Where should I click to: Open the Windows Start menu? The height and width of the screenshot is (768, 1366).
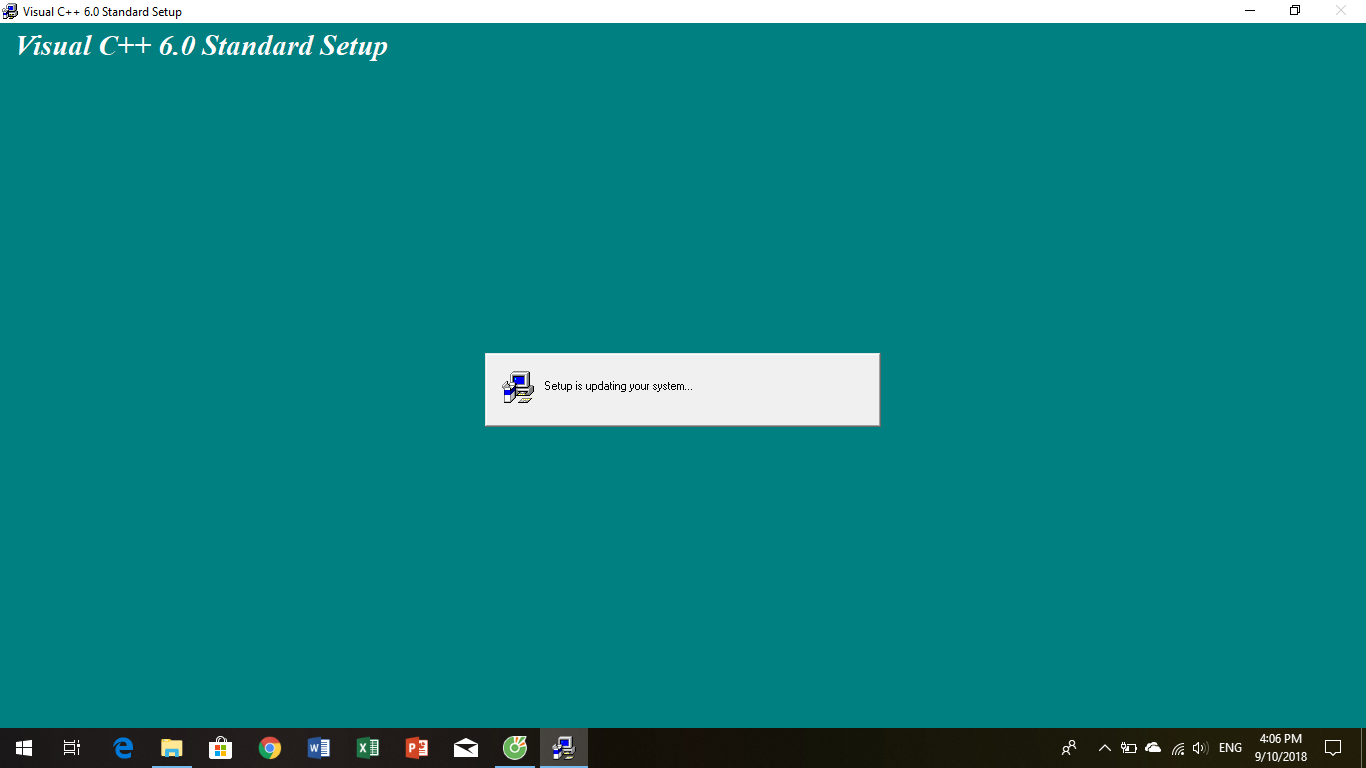[x=24, y=748]
